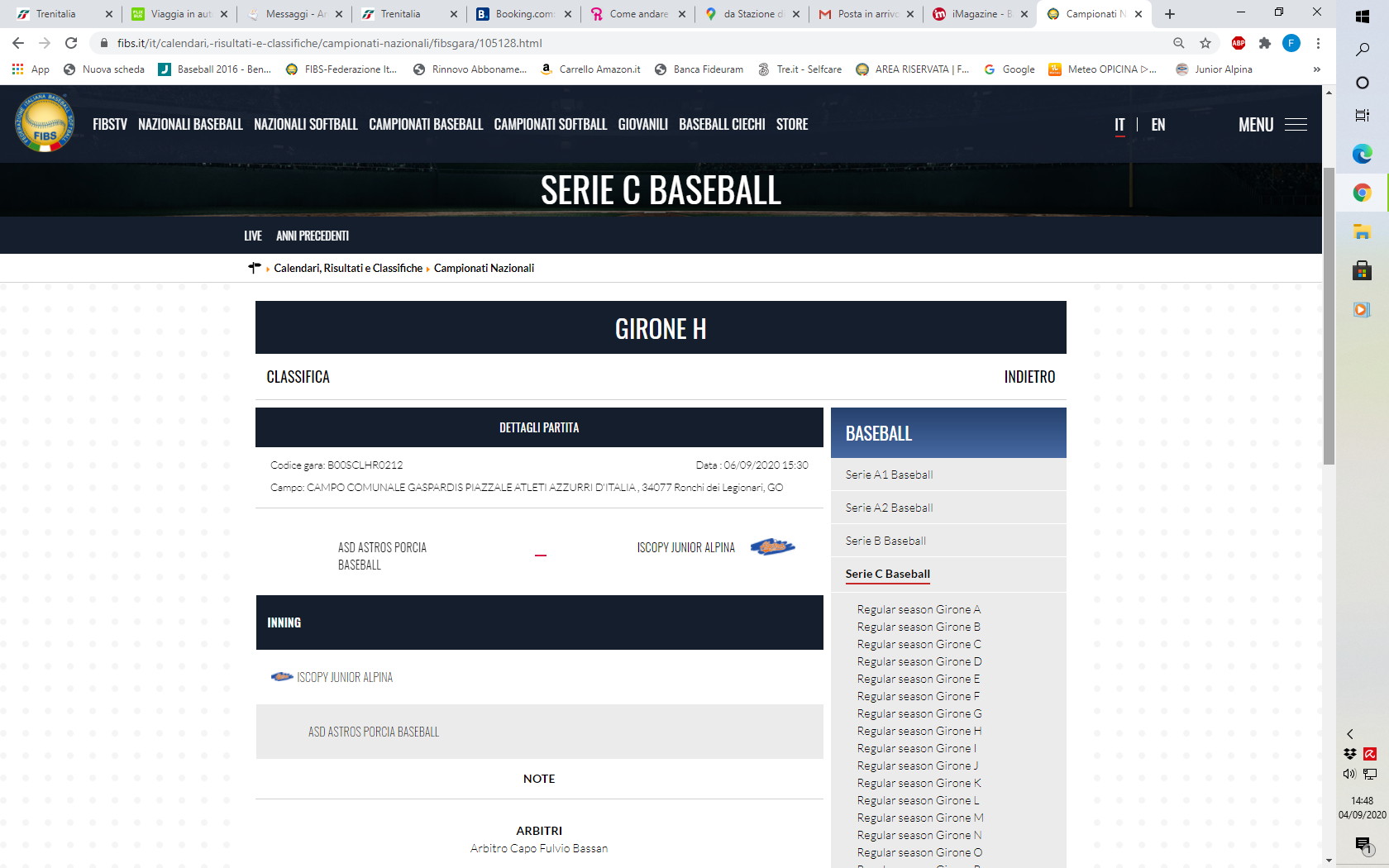Open Calendari, Risultati e Classifiche breadcrumb
The width and height of the screenshot is (1389, 868).
click(x=348, y=268)
